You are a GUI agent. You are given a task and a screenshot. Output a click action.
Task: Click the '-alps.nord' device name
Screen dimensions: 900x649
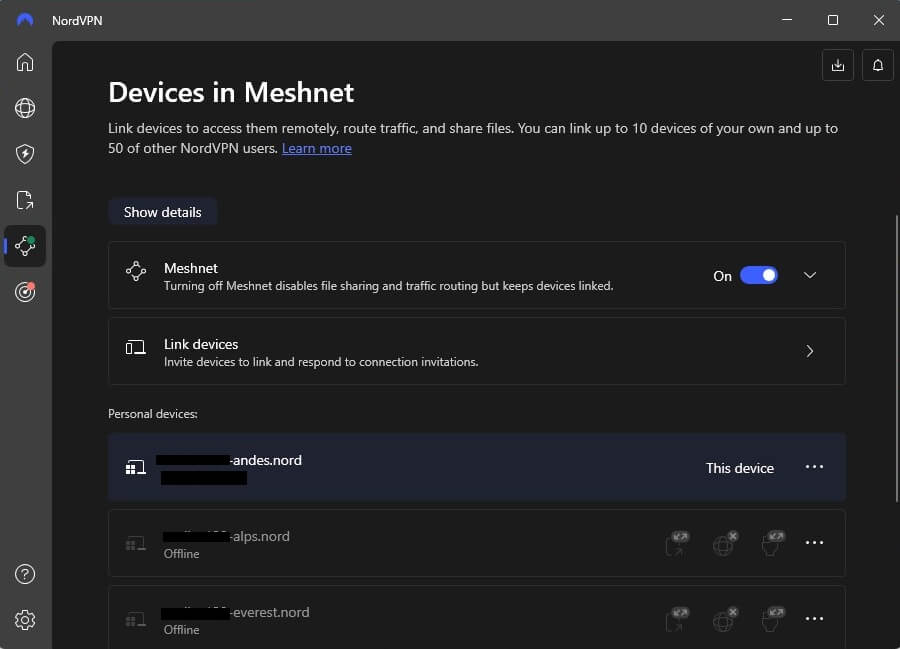pos(259,537)
